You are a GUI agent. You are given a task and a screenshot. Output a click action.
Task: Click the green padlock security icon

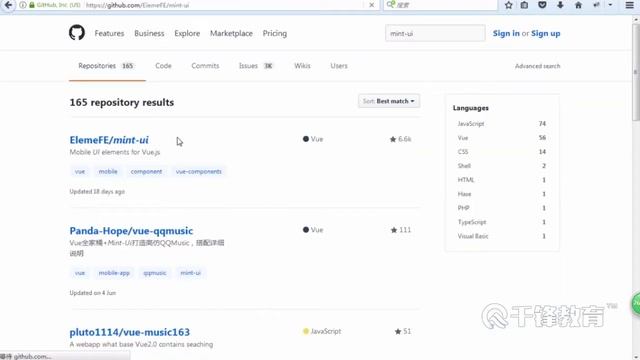click(32, 5)
